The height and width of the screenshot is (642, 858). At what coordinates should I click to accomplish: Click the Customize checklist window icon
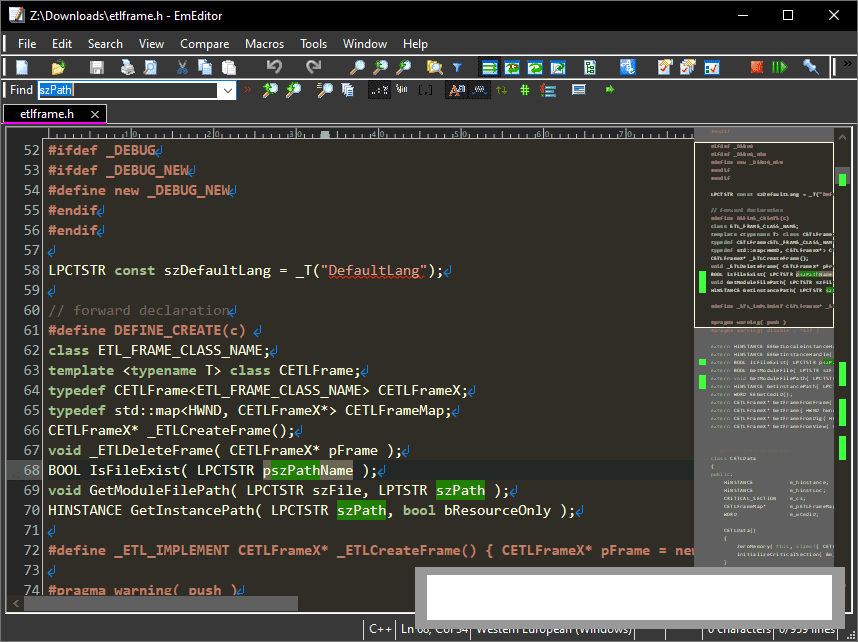(x=711, y=67)
